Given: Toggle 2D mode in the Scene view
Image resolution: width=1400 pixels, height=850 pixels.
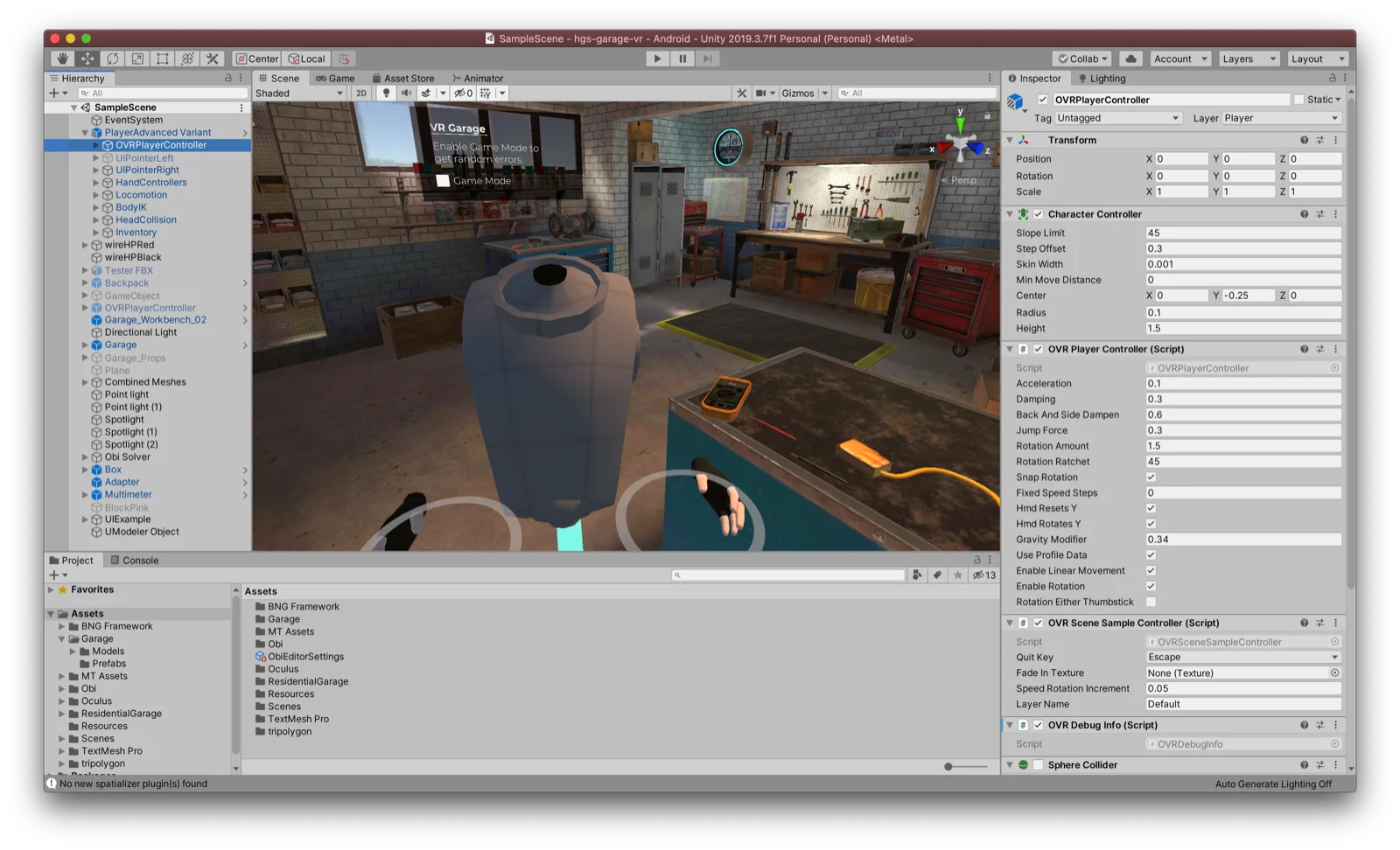Looking at the screenshot, I should pyautogui.click(x=360, y=93).
